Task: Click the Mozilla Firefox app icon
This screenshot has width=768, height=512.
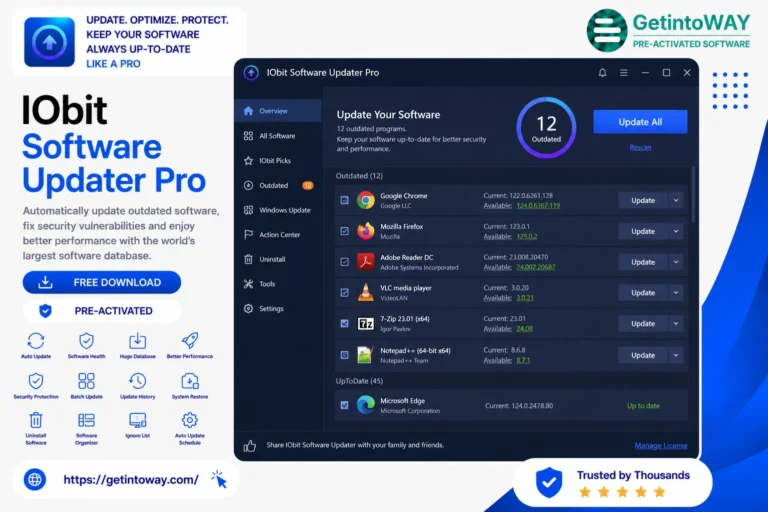Action: (x=365, y=231)
